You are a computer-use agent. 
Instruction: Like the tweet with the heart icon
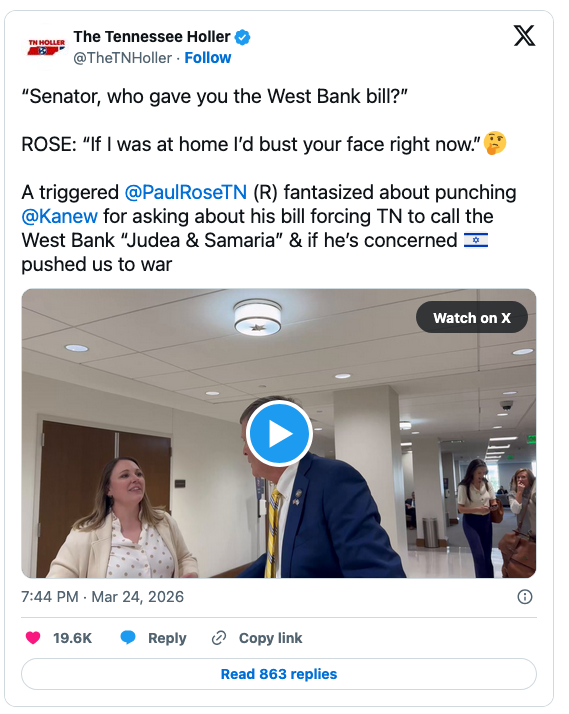pos(33,638)
